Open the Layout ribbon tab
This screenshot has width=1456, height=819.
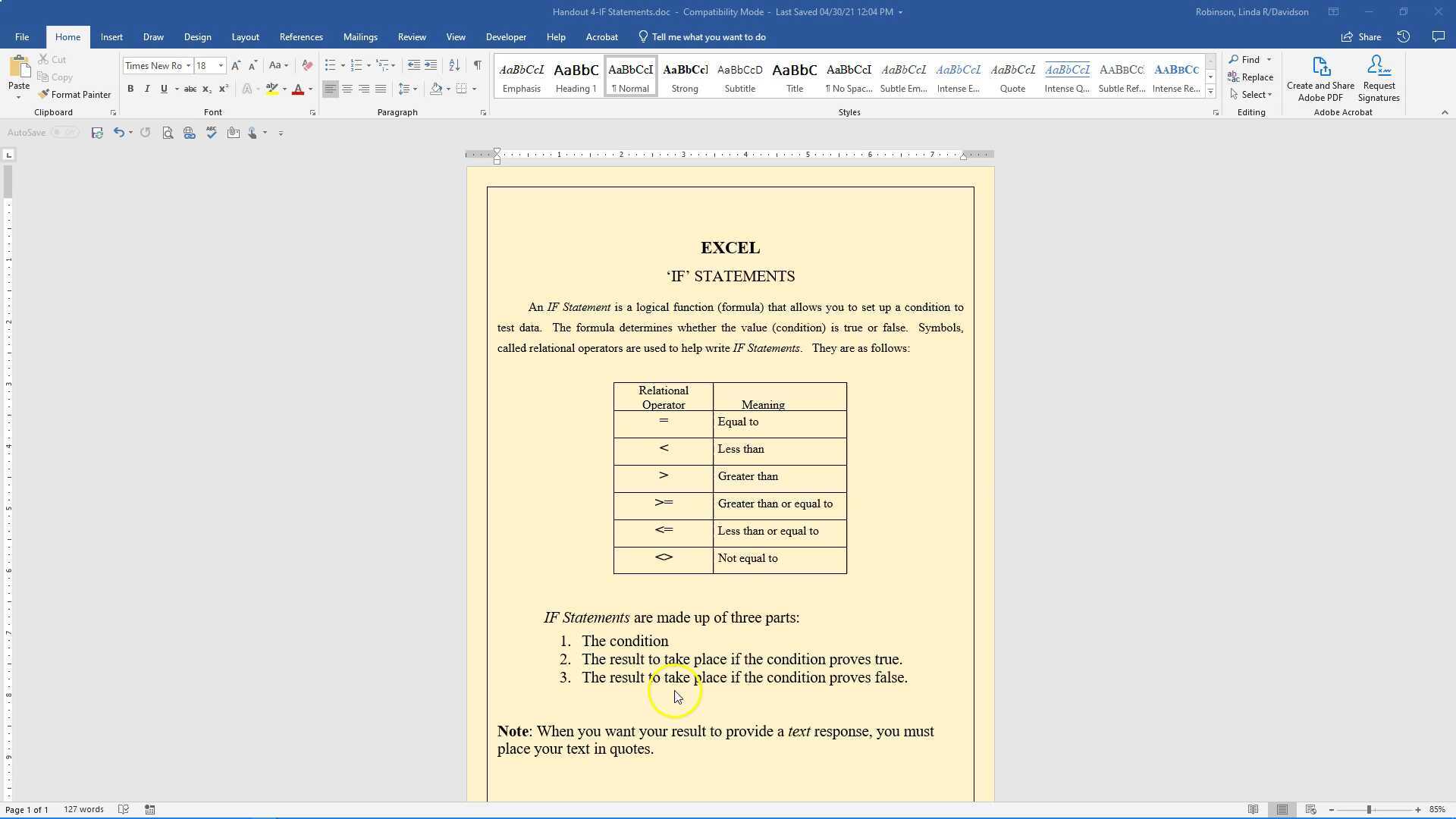pyautogui.click(x=245, y=37)
